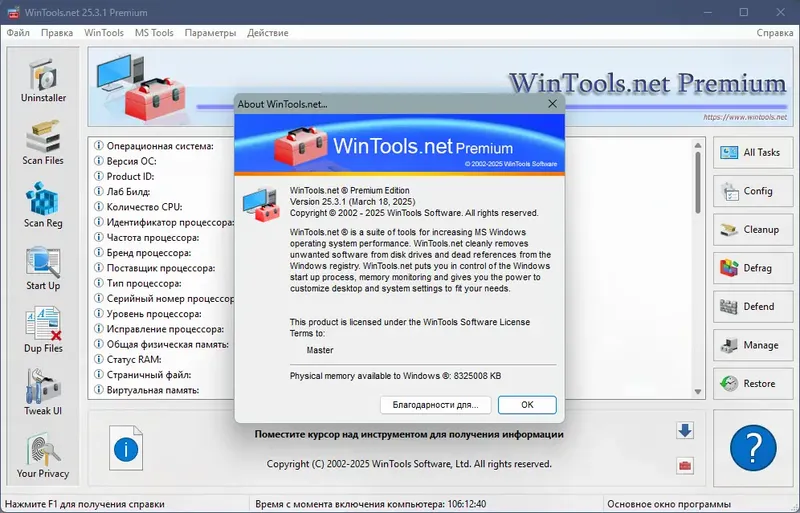Open the Config panel
This screenshot has height=513, width=800.
pos(753,191)
